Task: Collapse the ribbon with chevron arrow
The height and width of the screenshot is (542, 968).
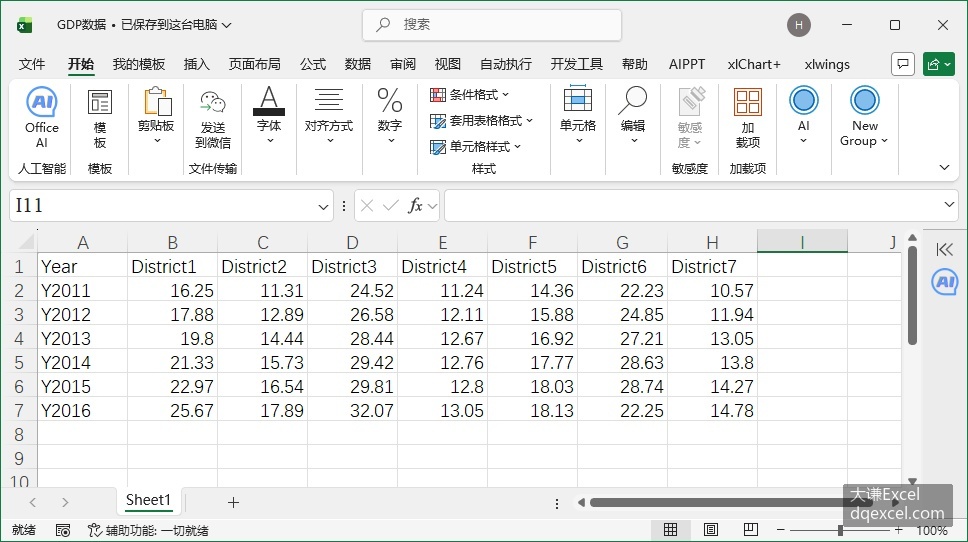Action: click(x=944, y=167)
